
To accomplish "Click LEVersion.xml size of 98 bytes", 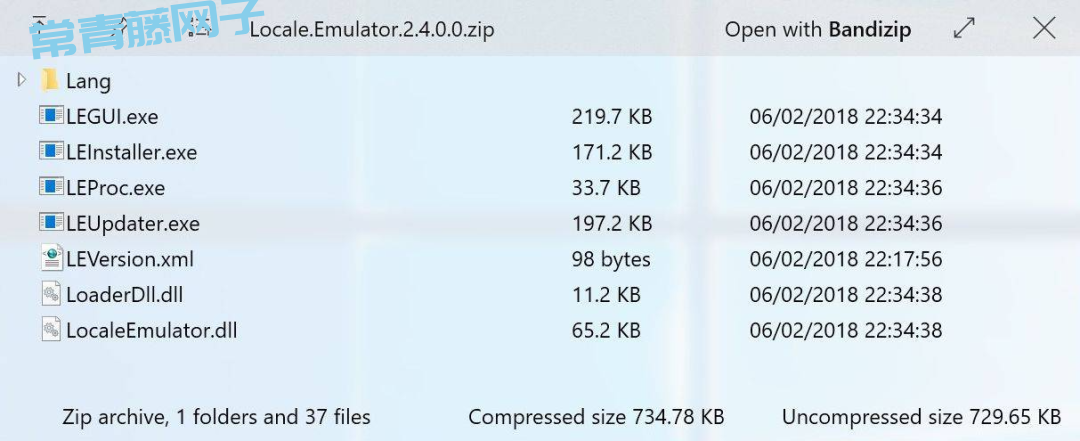I will pos(610,259).
